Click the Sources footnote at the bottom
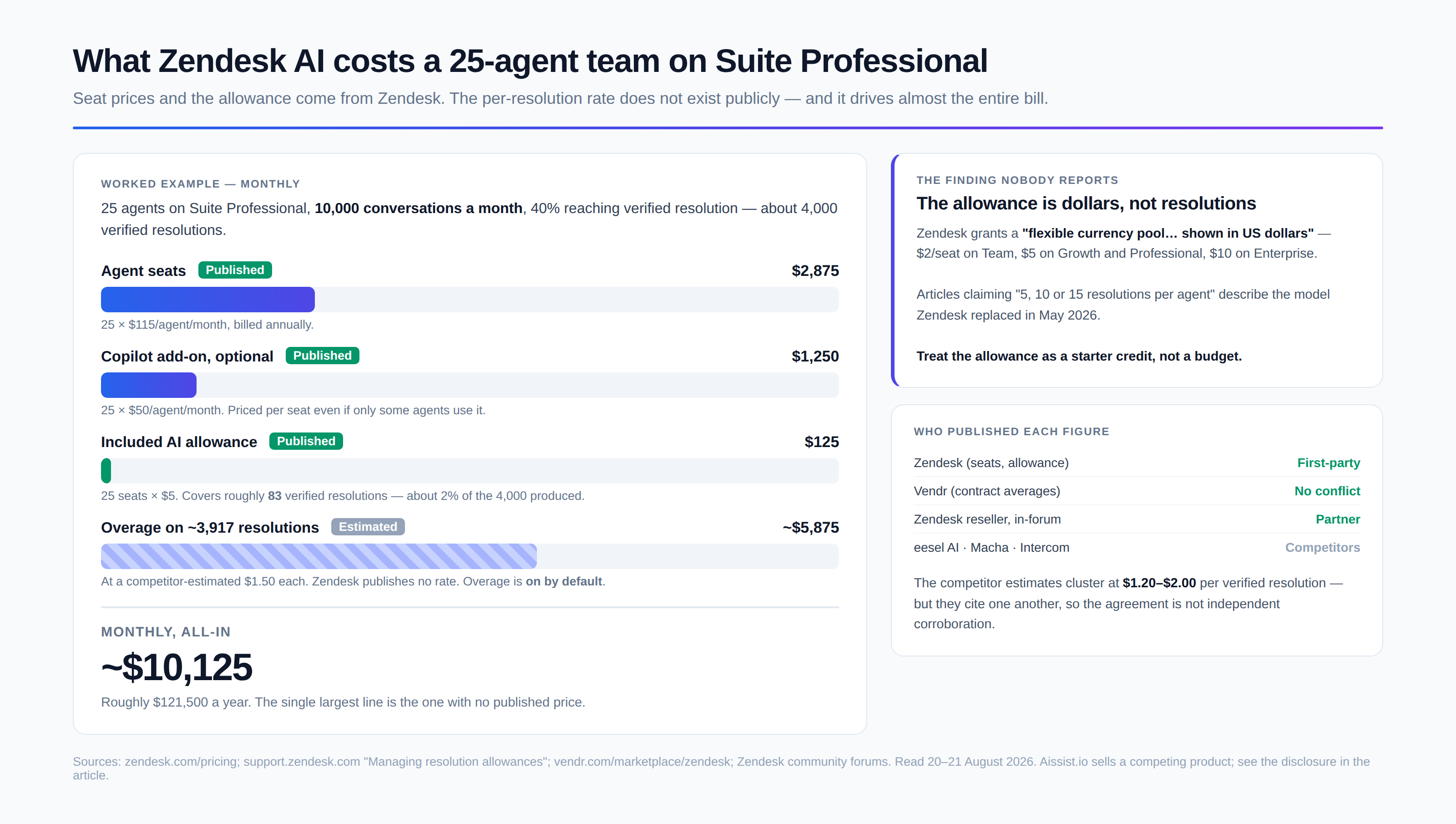Viewport: 1456px width, 824px height. [x=721, y=768]
